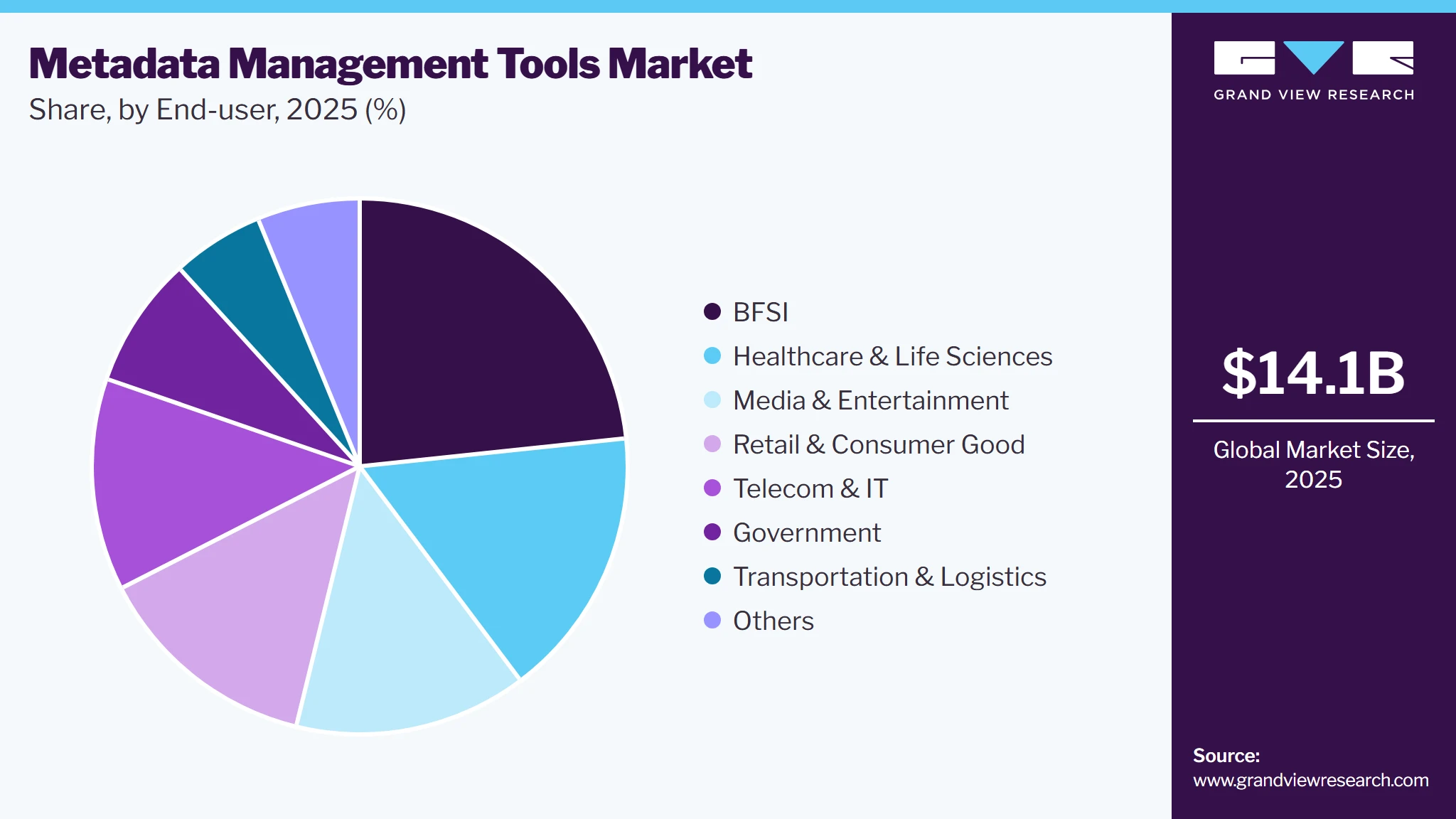
Task: Click the $14.1B market size figure
Action: click(1313, 373)
